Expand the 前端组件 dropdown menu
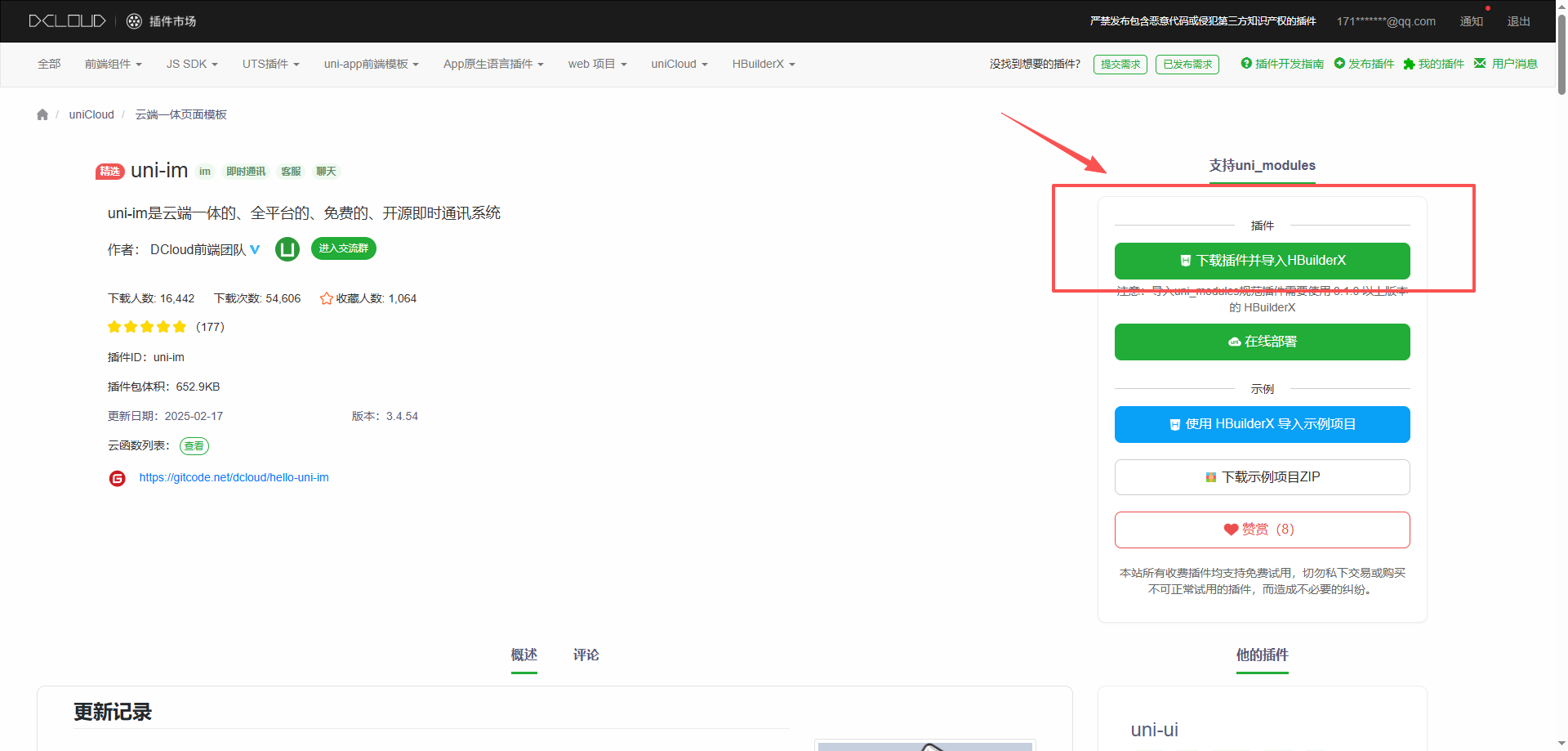Image resolution: width=1568 pixels, height=751 pixels. pyautogui.click(x=114, y=64)
